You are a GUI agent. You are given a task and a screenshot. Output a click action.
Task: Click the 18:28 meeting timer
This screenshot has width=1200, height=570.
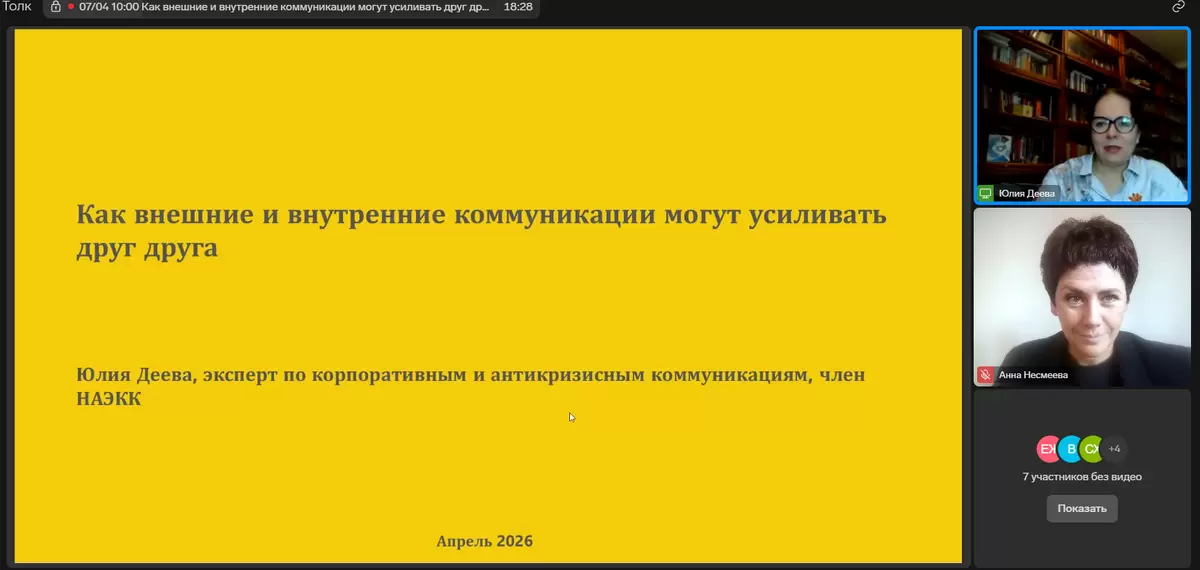tap(518, 7)
